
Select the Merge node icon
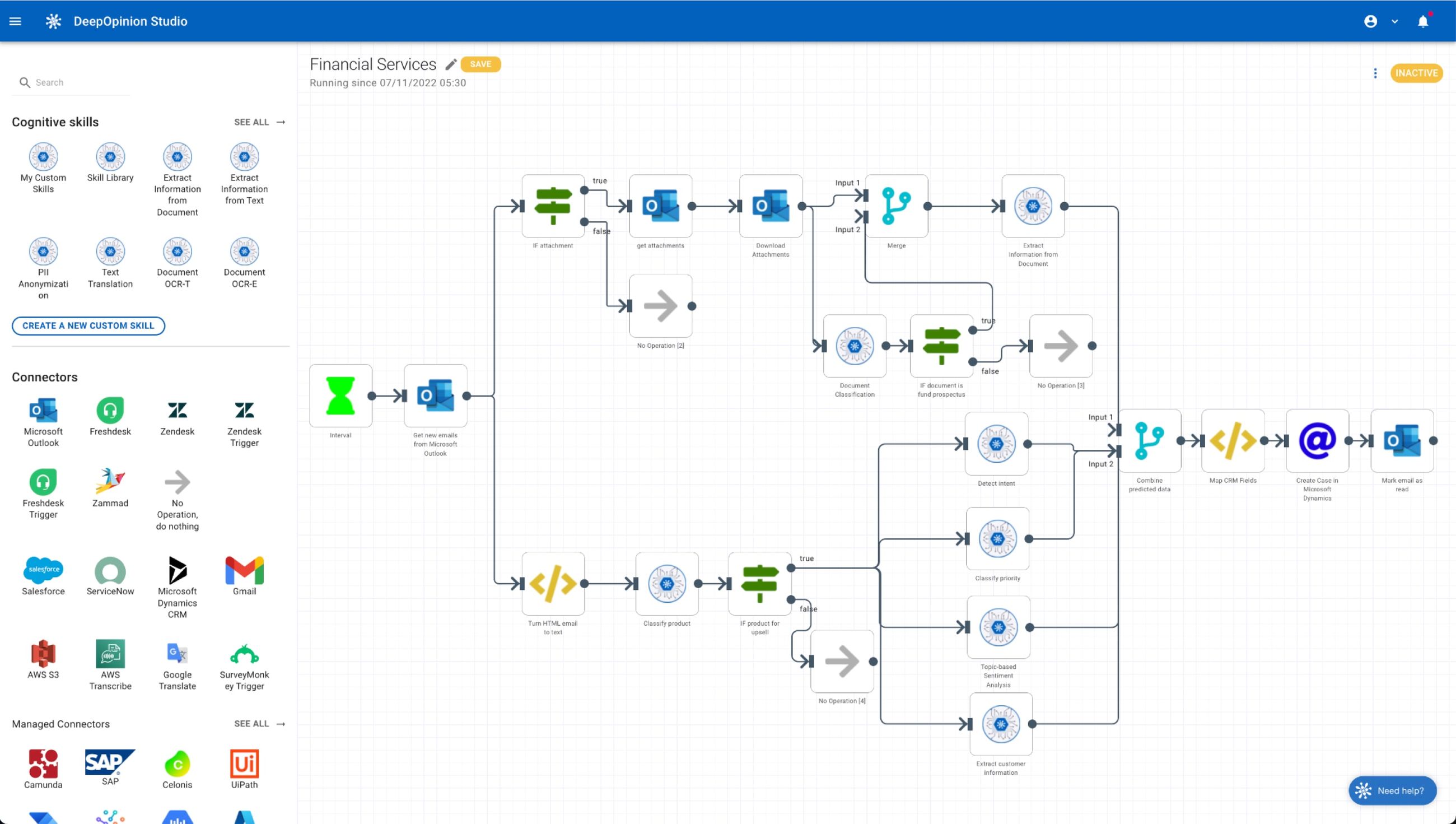click(x=896, y=206)
